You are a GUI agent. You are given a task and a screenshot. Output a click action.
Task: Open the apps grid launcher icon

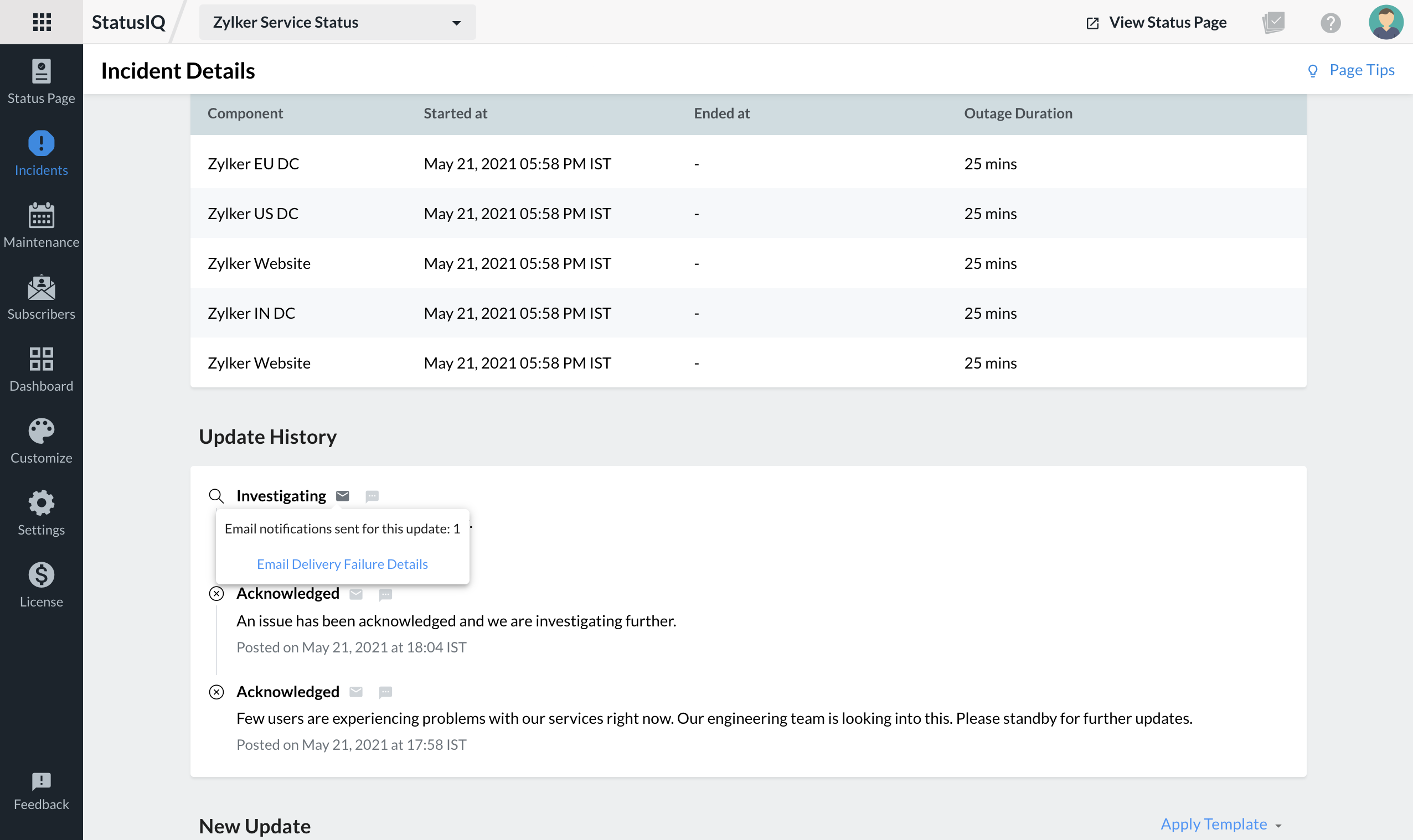coord(42,22)
